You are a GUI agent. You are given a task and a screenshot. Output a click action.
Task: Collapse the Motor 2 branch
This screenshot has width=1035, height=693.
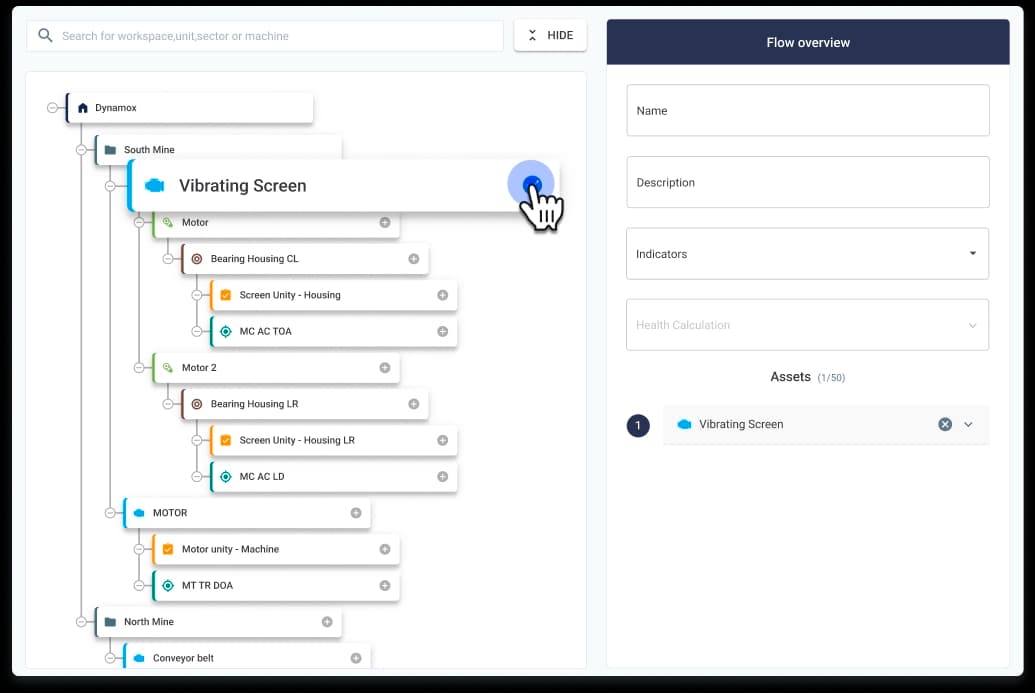click(x=140, y=368)
